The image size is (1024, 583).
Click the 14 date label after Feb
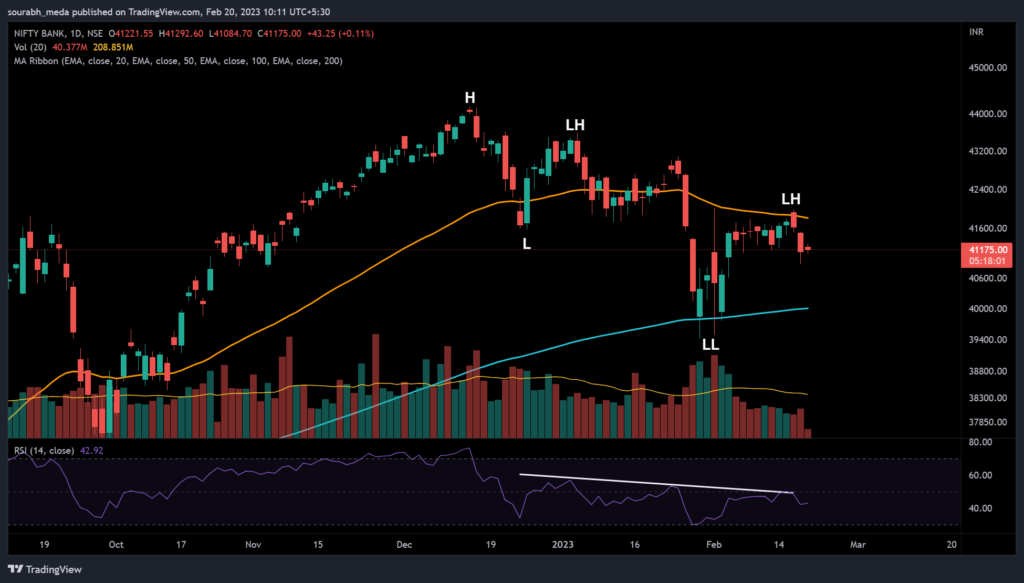(779, 544)
